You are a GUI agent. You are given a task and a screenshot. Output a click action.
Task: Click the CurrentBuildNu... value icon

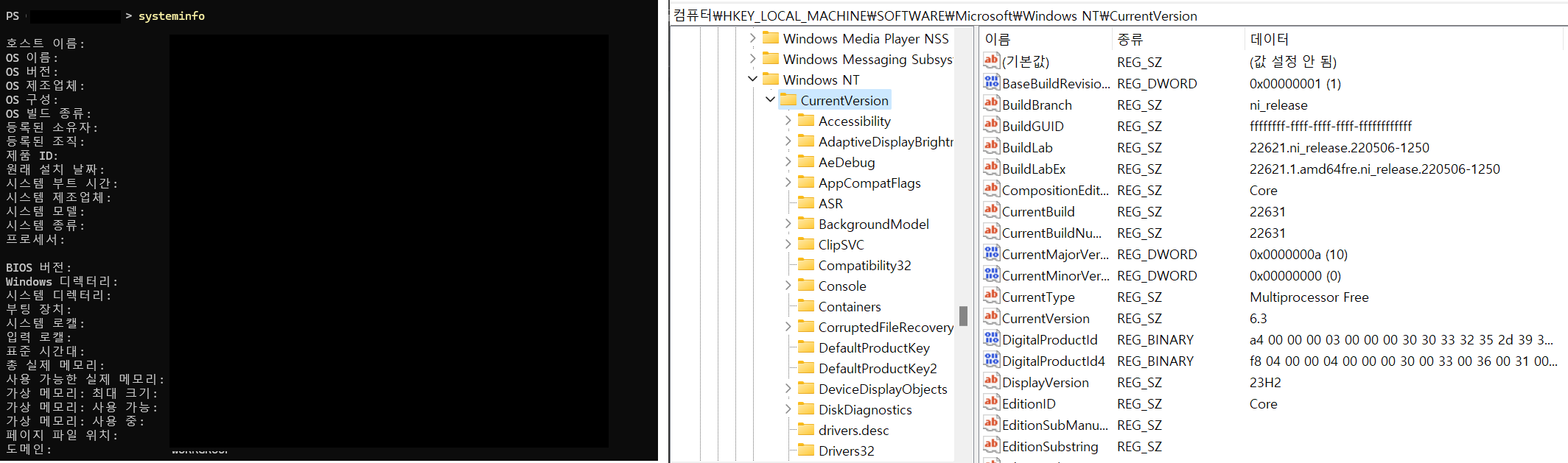(x=992, y=231)
